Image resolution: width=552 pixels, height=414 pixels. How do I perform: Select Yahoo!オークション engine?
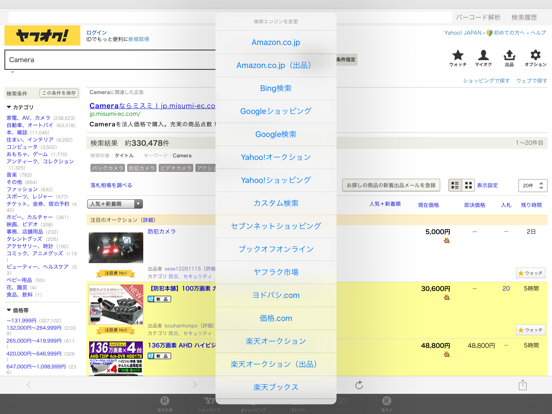click(276, 157)
